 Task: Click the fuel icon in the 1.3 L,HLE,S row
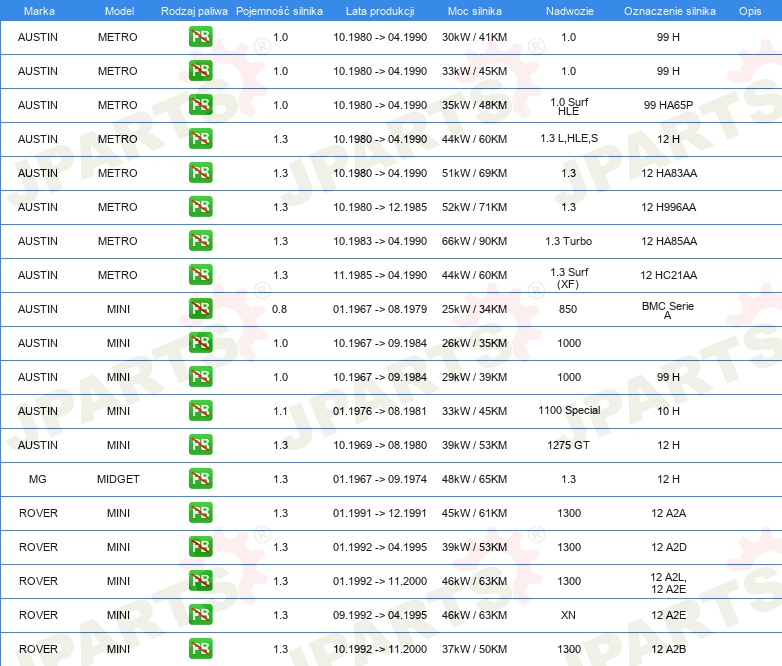click(200, 139)
